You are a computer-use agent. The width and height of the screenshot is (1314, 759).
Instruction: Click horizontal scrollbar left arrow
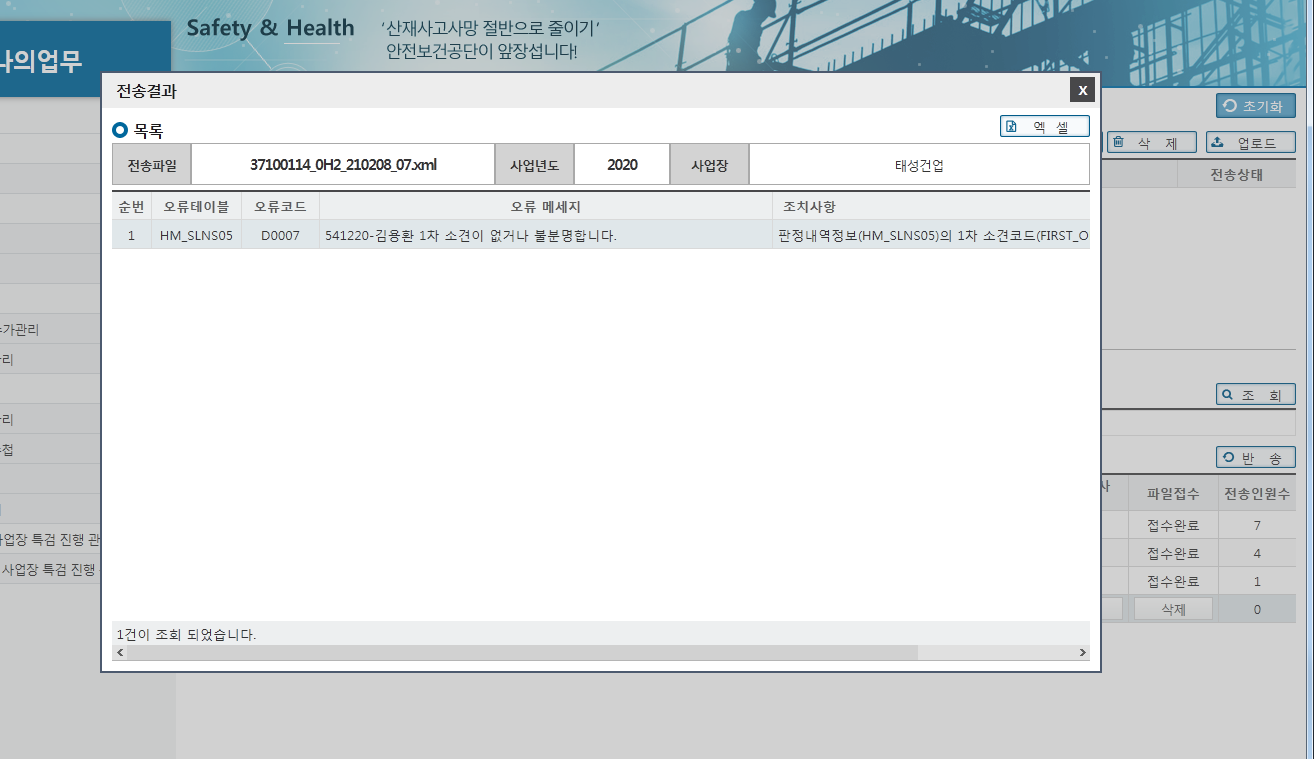coord(120,652)
